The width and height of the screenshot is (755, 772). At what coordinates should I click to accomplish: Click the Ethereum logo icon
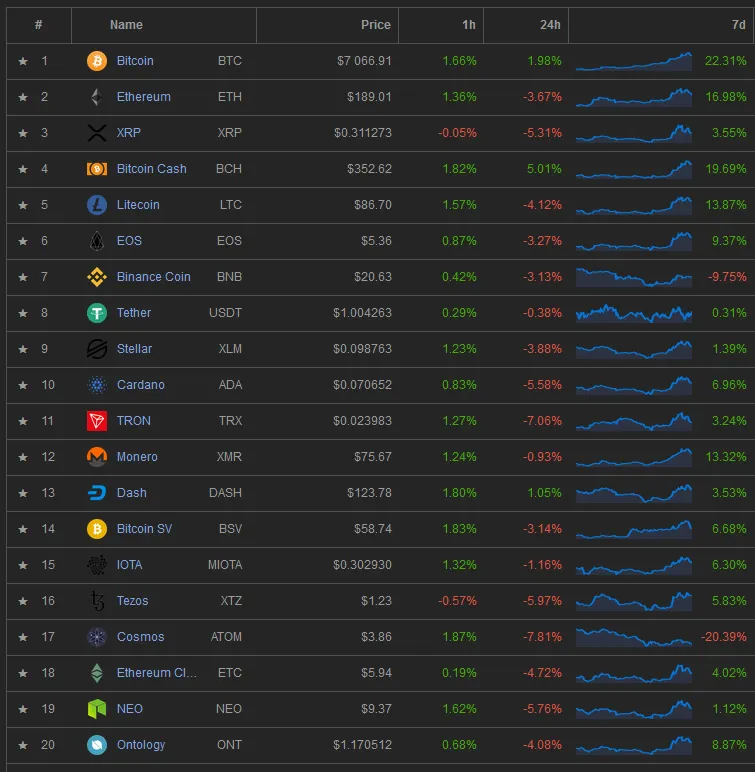(x=97, y=97)
